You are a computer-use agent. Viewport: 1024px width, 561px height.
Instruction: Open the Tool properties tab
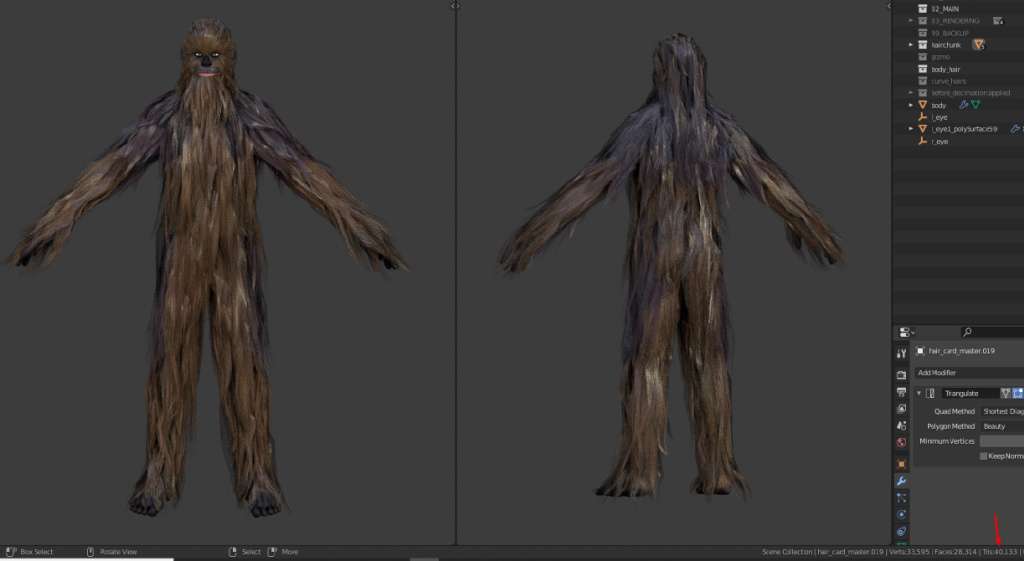[x=901, y=353]
